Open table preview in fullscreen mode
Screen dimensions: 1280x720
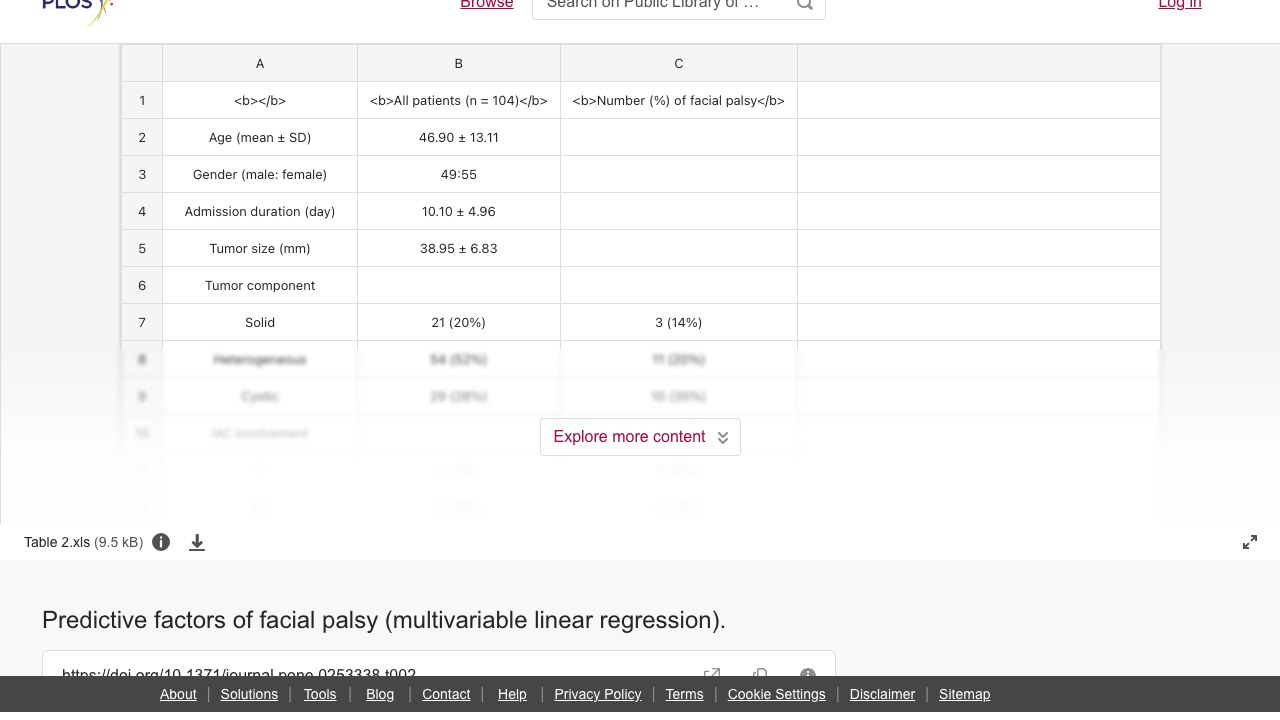pyautogui.click(x=1250, y=542)
